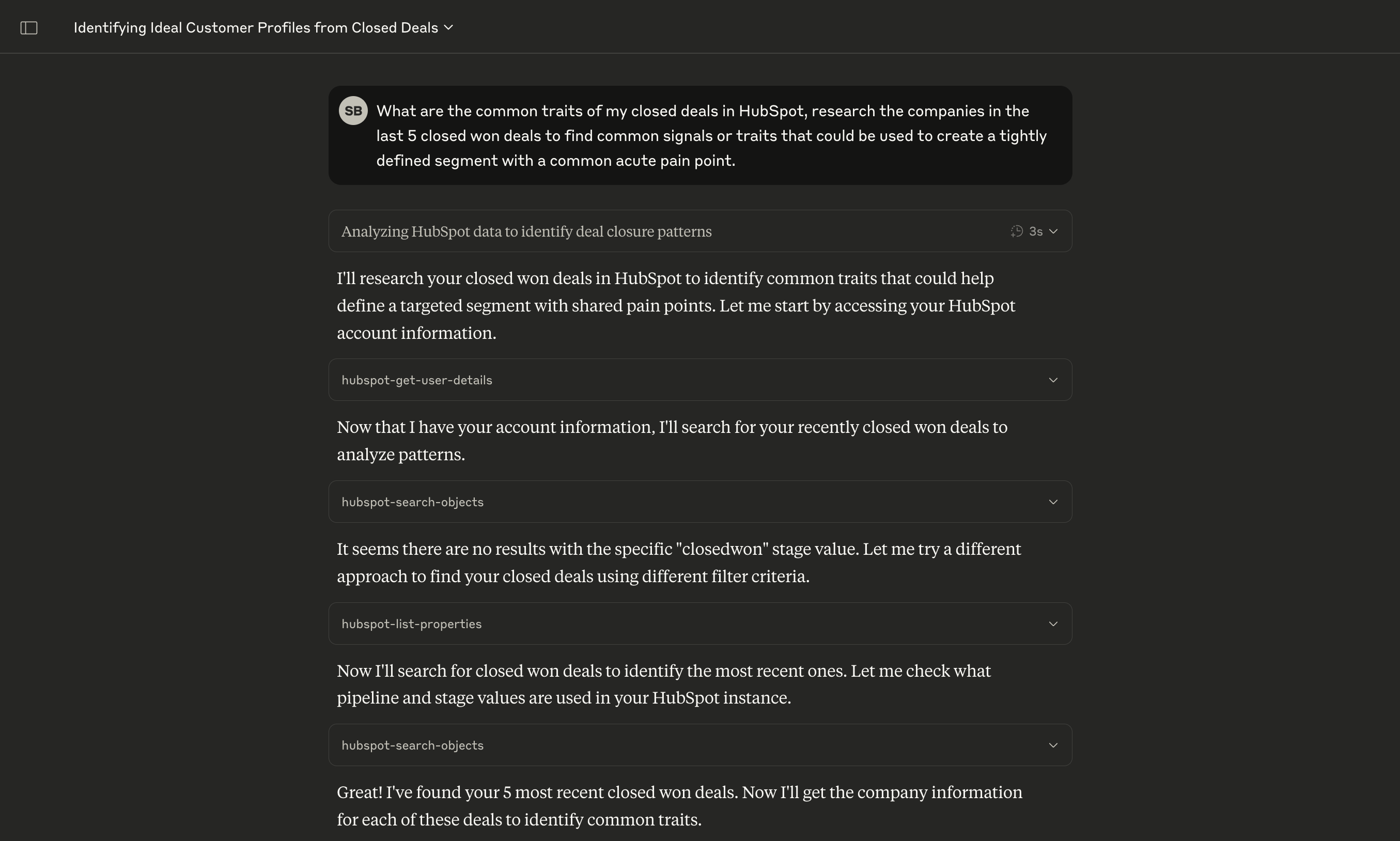
Task: Click the "Great! I've found your 5" paragraph
Action: (x=680, y=806)
